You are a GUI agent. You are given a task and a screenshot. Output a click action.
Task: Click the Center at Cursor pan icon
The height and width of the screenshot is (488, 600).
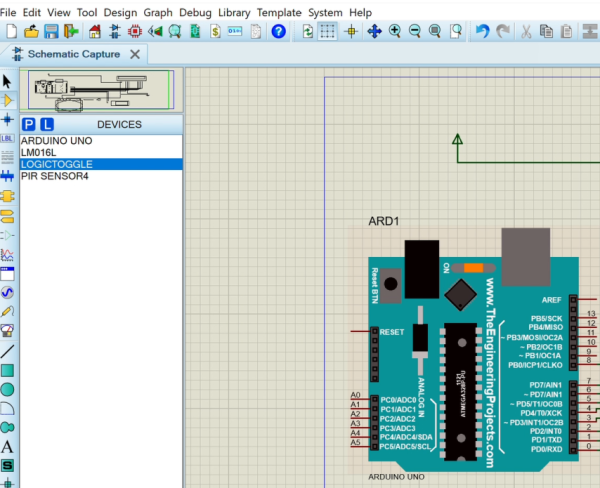(374, 31)
